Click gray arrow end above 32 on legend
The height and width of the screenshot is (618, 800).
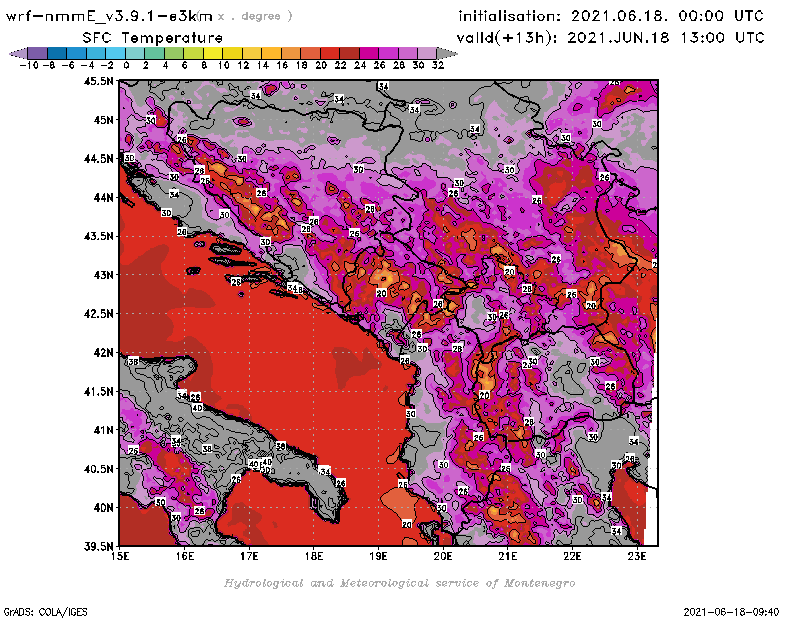tap(446, 53)
